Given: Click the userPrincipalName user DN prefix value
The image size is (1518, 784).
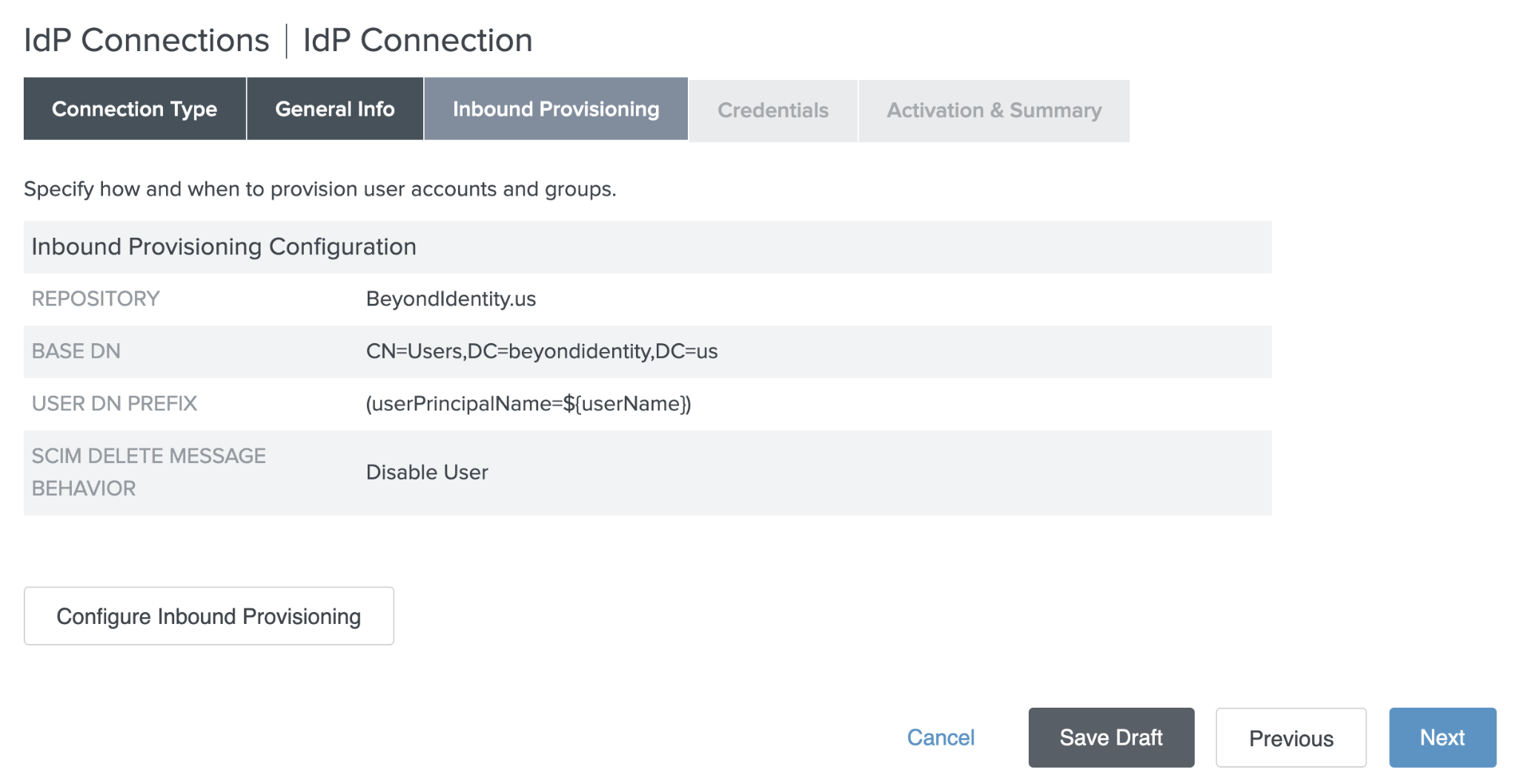Looking at the screenshot, I should (528, 404).
